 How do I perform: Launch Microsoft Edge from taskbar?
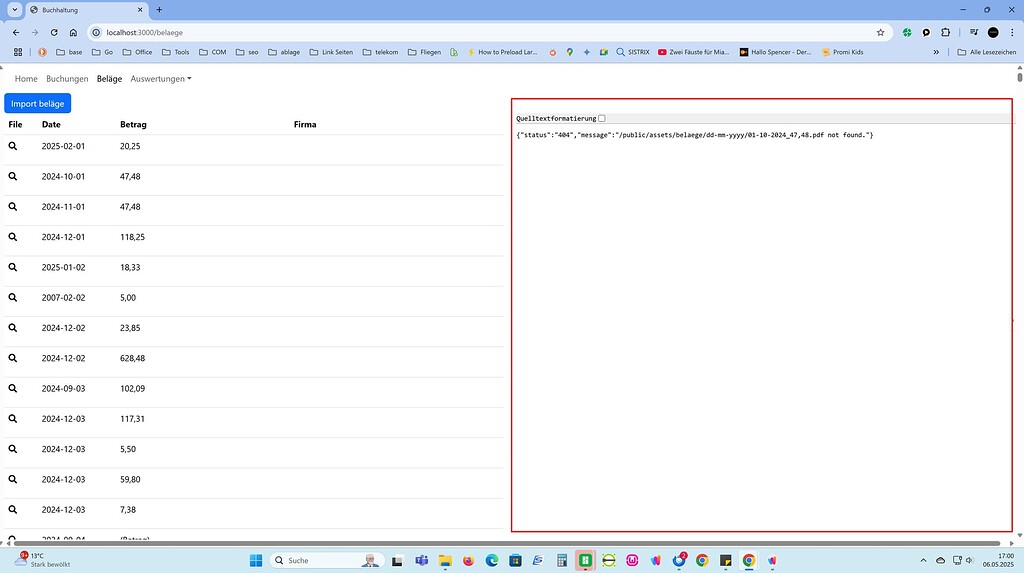tap(492, 560)
